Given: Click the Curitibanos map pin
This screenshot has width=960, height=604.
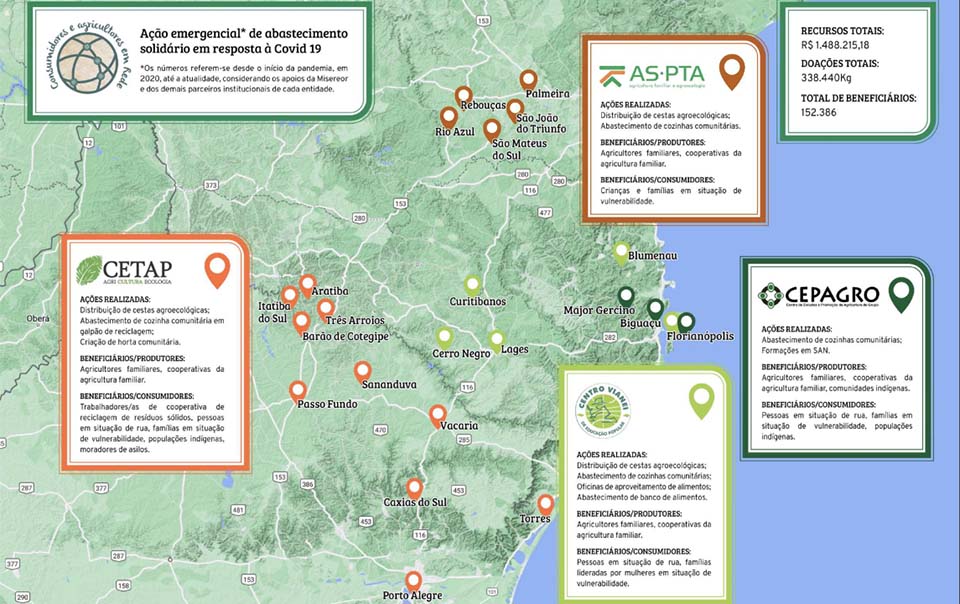Looking at the screenshot, I should pyautogui.click(x=472, y=286).
